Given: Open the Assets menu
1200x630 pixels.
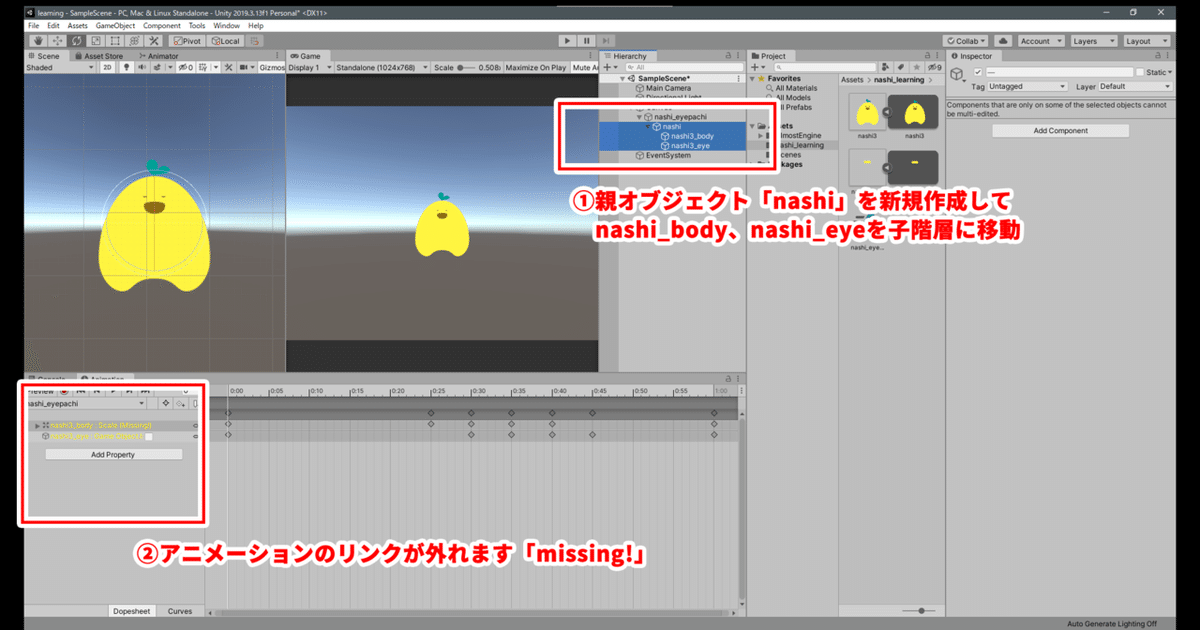Looking at the screenshot, I should (77, 25).
